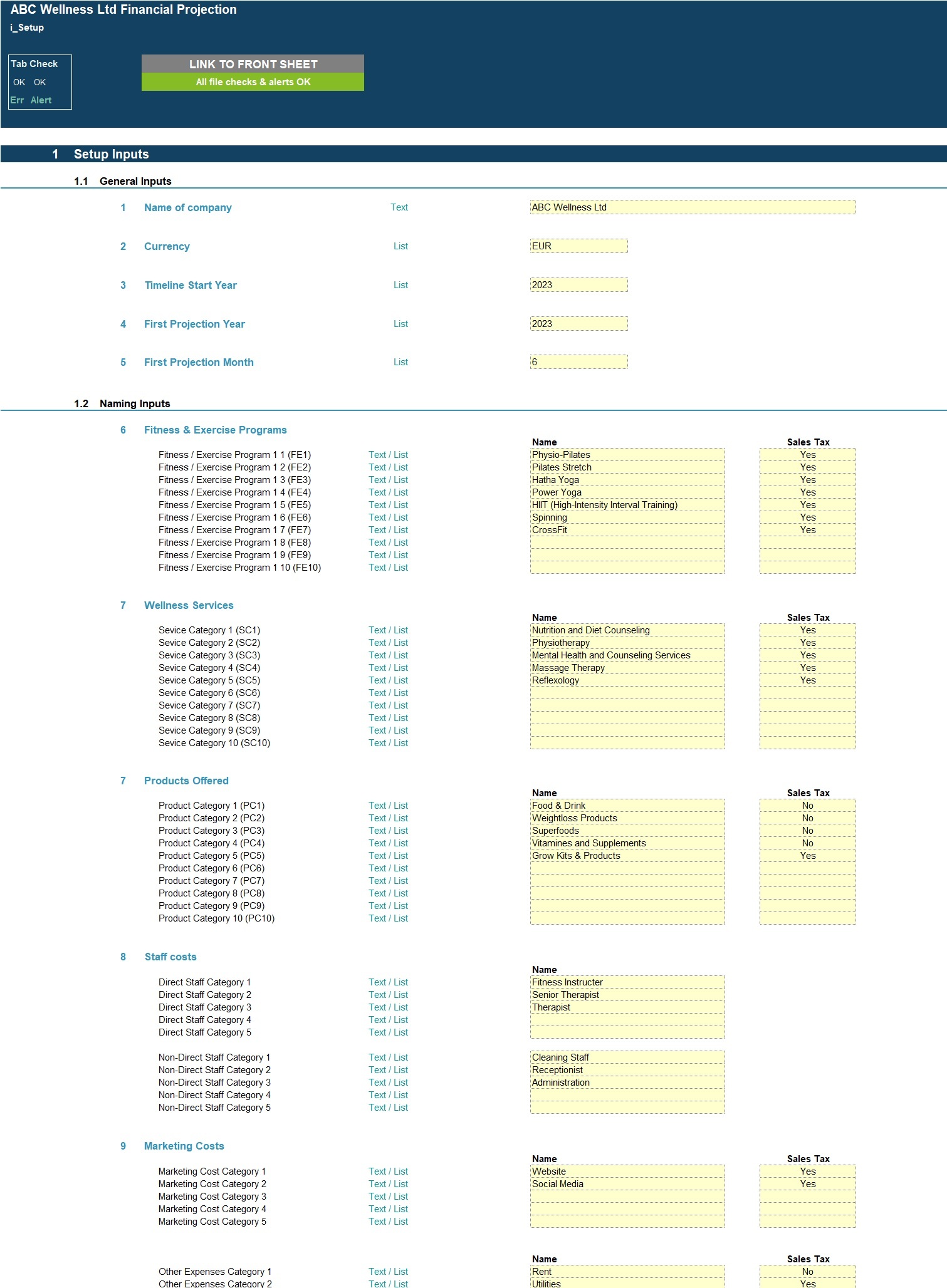The height and width of the screenshot is (1288, 947).
Task: Select the Spinning name cell
Action: pos(627,517)
